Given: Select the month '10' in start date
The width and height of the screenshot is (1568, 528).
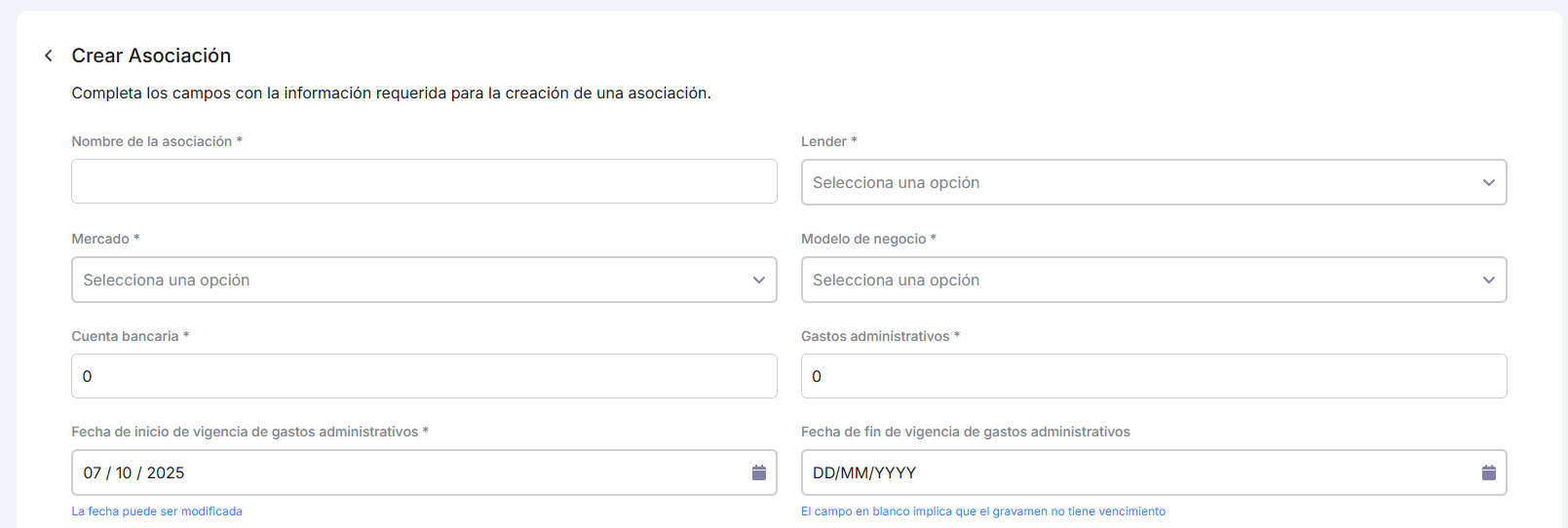Looking at the screenshot, I should (124, 473).
